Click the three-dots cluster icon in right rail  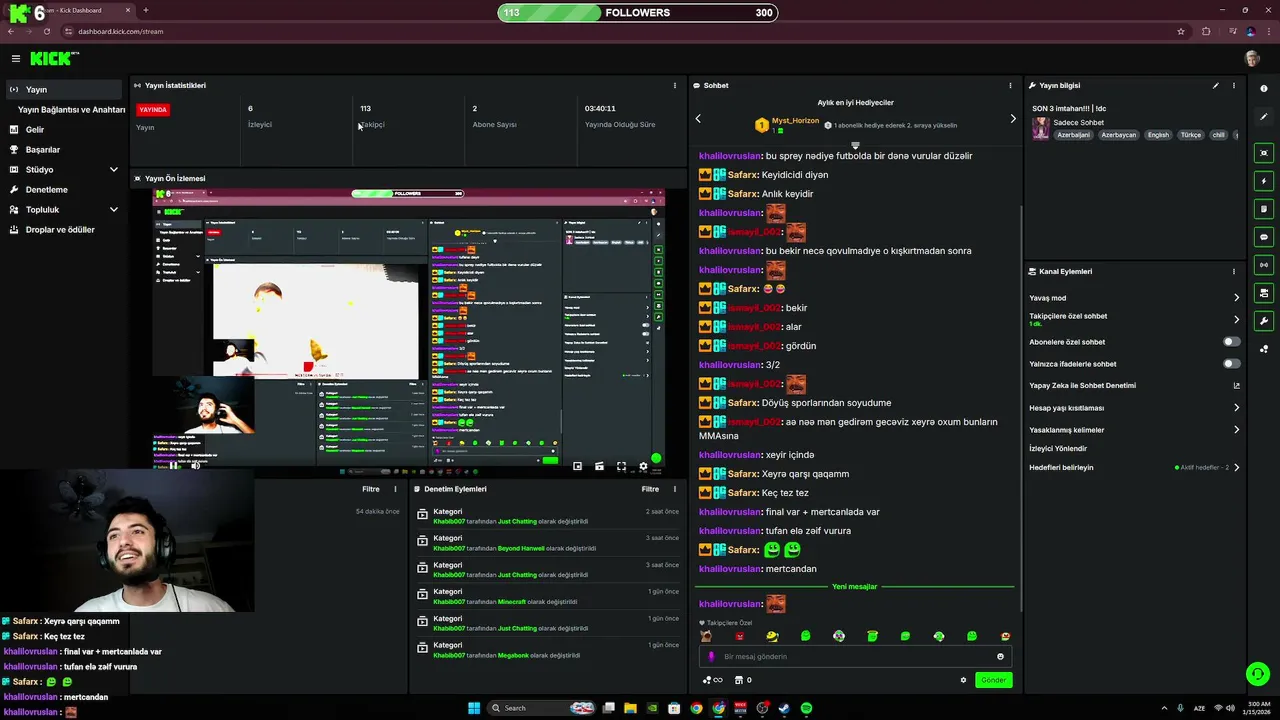click(1264, 349)
